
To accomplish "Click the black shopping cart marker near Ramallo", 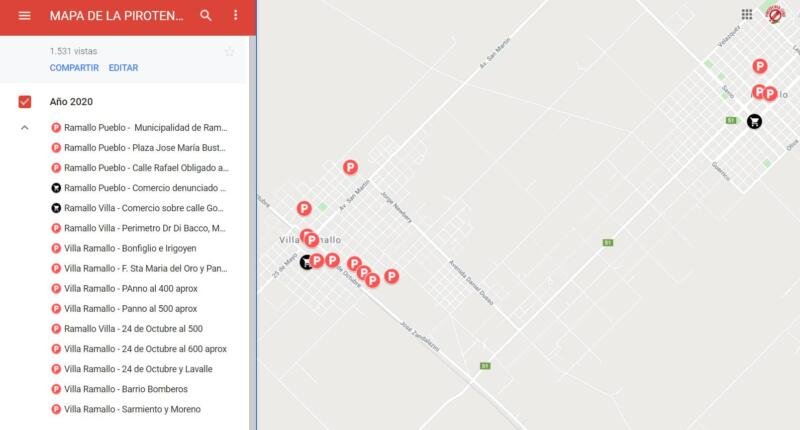I will click(754, 121).
